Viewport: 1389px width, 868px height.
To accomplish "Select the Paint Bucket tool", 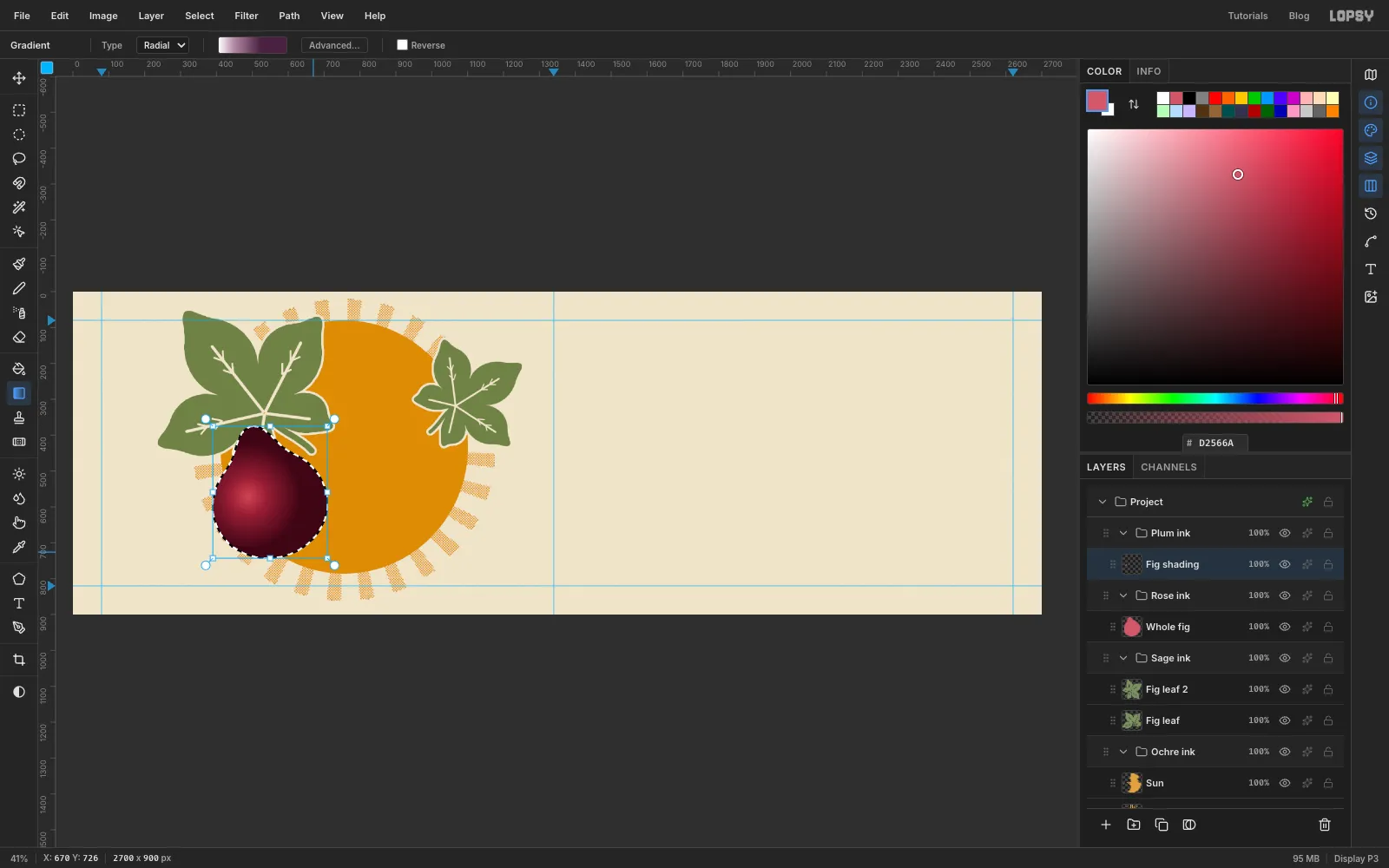I will pyautogui.click(x=19, y=369).
